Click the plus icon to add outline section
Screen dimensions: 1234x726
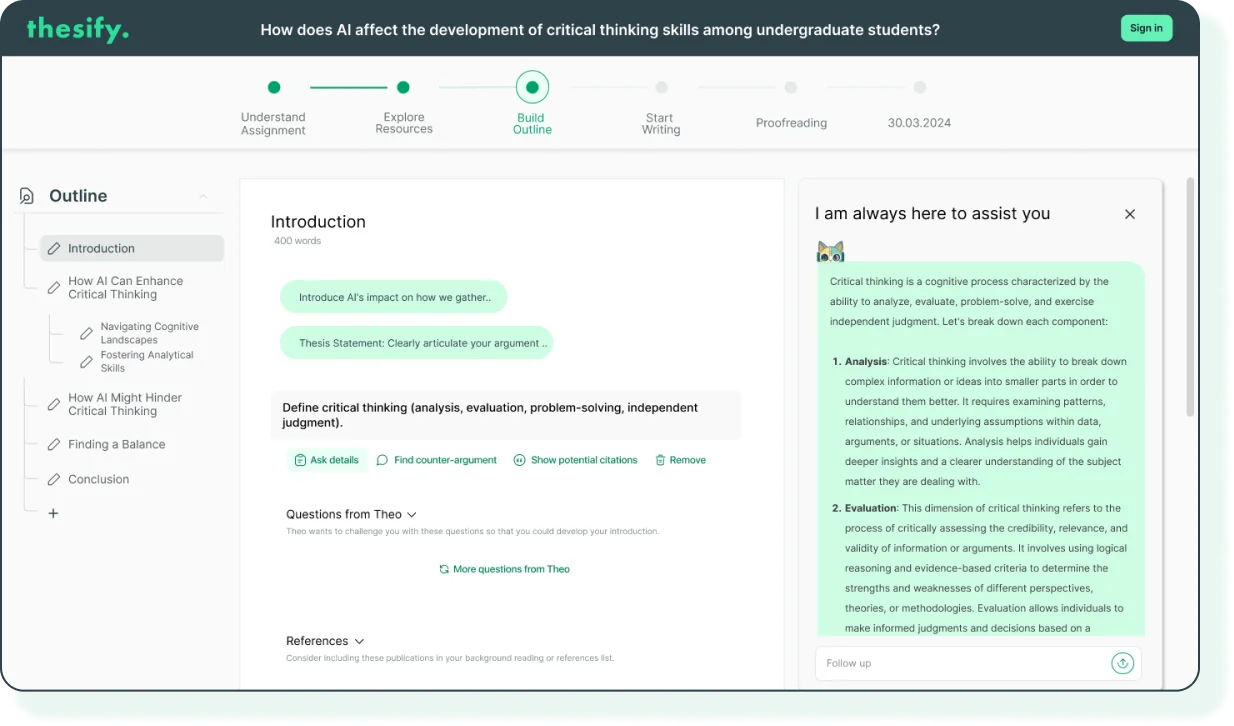coord(54,513)
